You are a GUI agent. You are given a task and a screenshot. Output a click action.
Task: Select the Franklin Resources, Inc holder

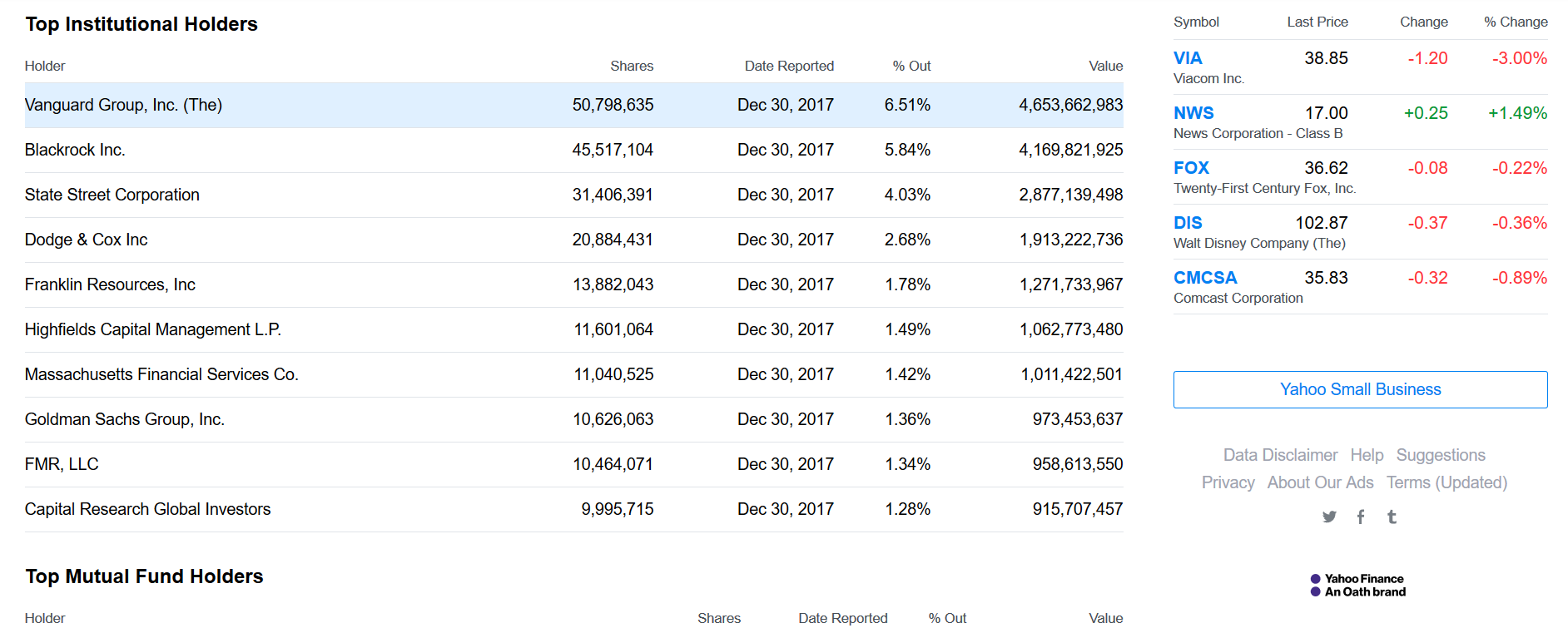click(x=110, y=284)
